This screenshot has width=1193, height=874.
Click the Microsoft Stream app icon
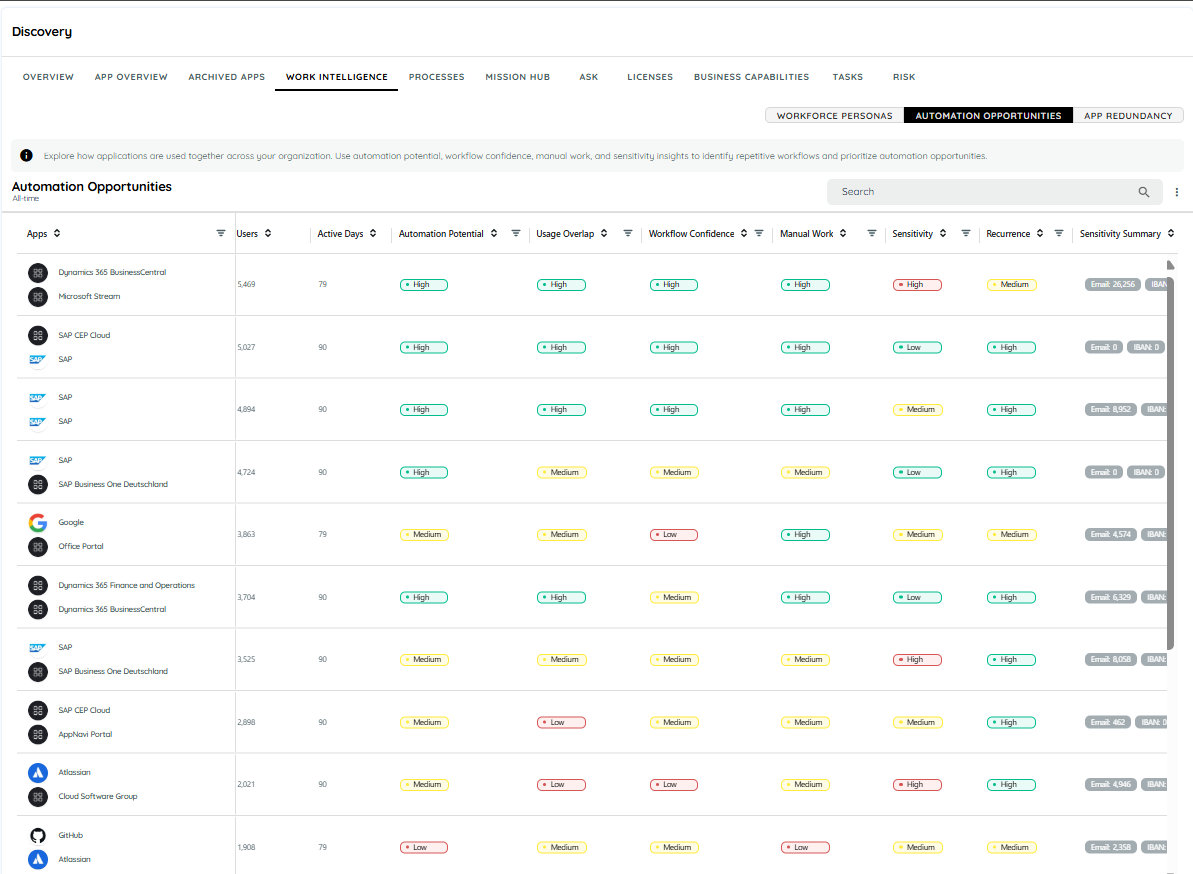pyautogui.click(x=37, y=297)
